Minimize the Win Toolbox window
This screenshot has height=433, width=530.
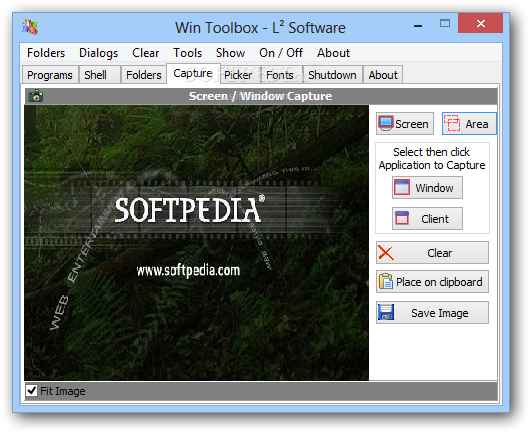coord(418,25)
